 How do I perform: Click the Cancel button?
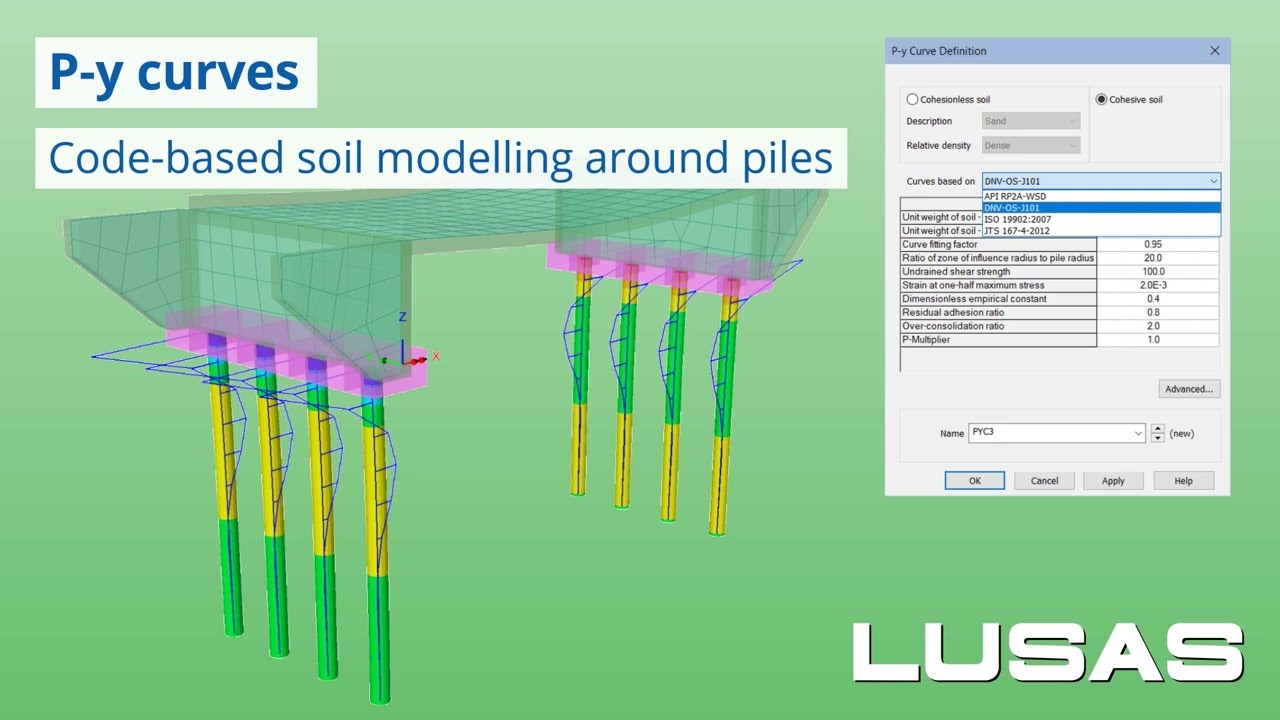click(1044, 481)
